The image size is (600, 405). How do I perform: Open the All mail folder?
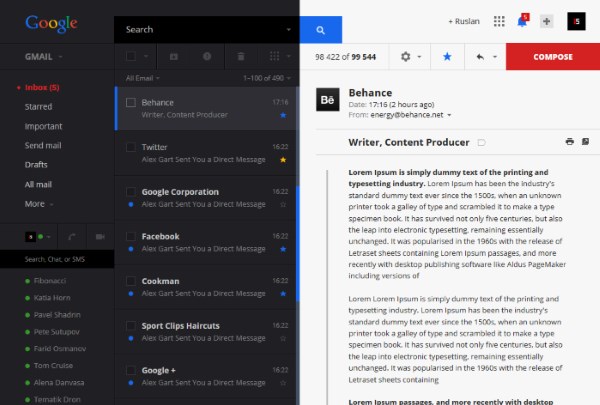(x=38, y=185)
